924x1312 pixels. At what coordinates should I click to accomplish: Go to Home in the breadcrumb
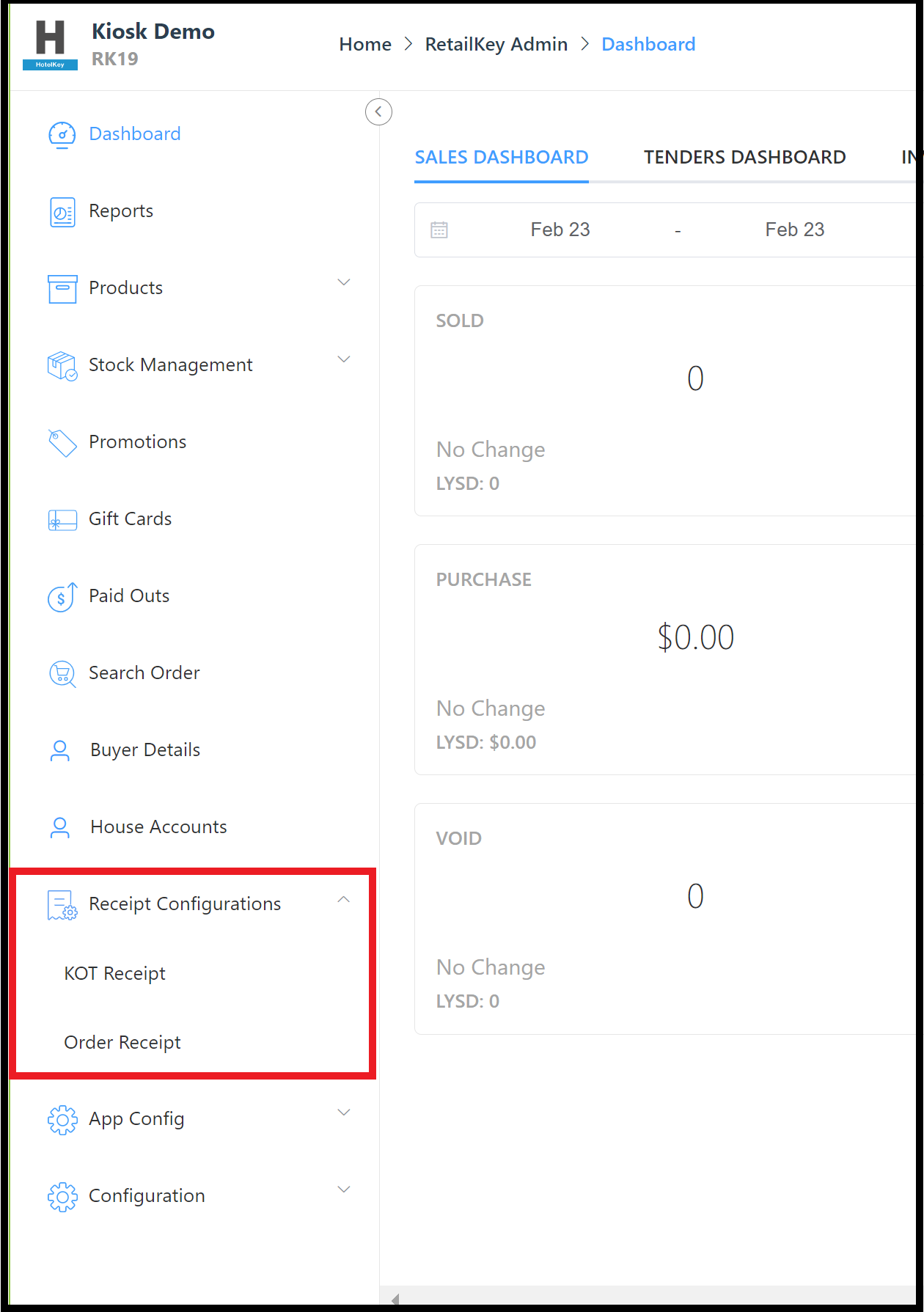(365, 45)
